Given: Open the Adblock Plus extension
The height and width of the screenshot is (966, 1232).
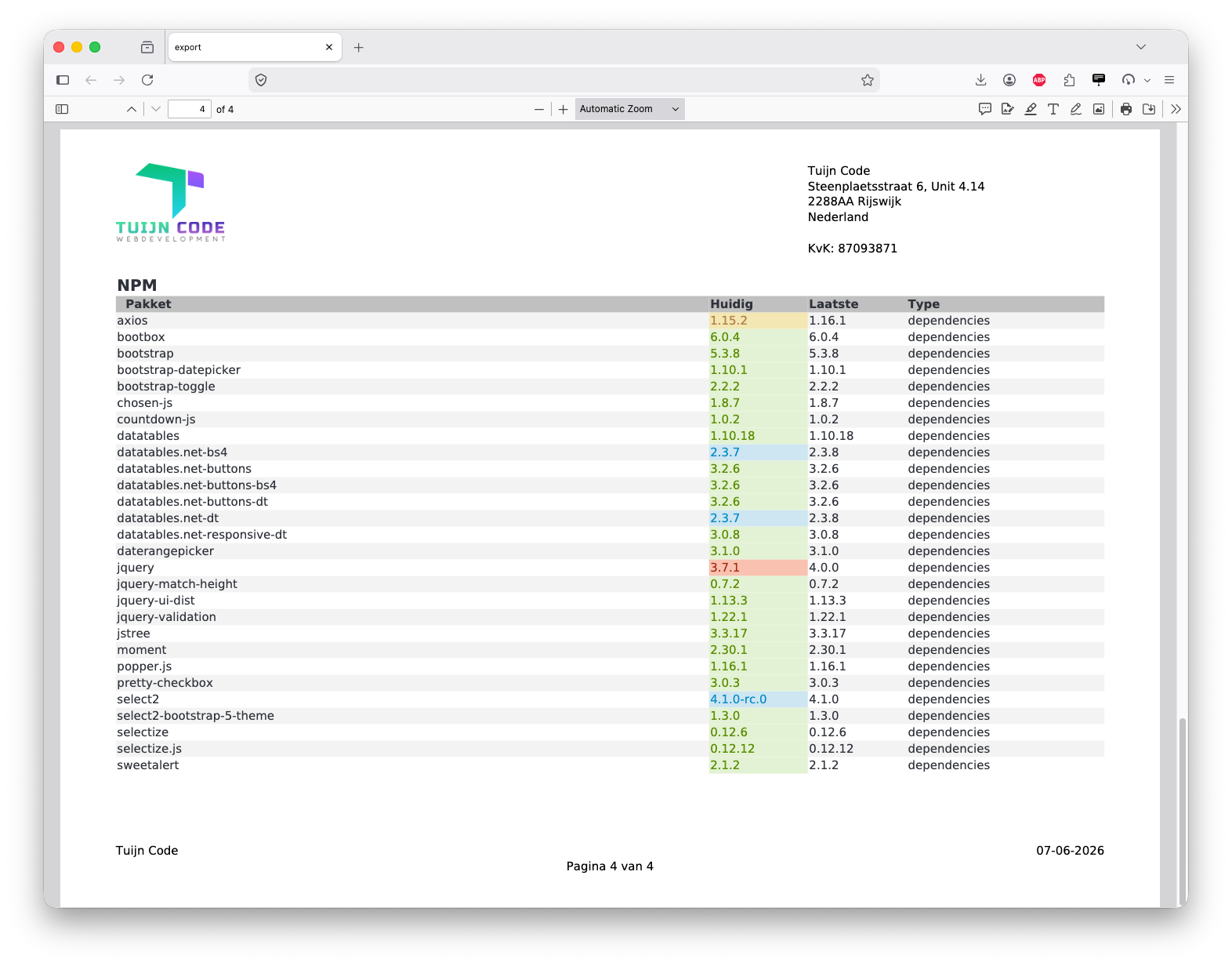Looking at the screenshot, I should [x=1039, y=80].
